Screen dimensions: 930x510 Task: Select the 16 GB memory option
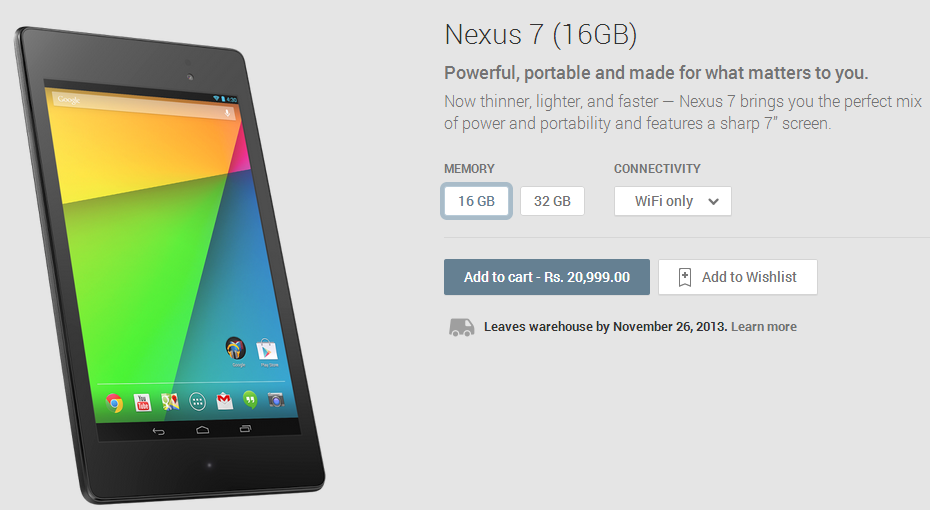[476, 201]
